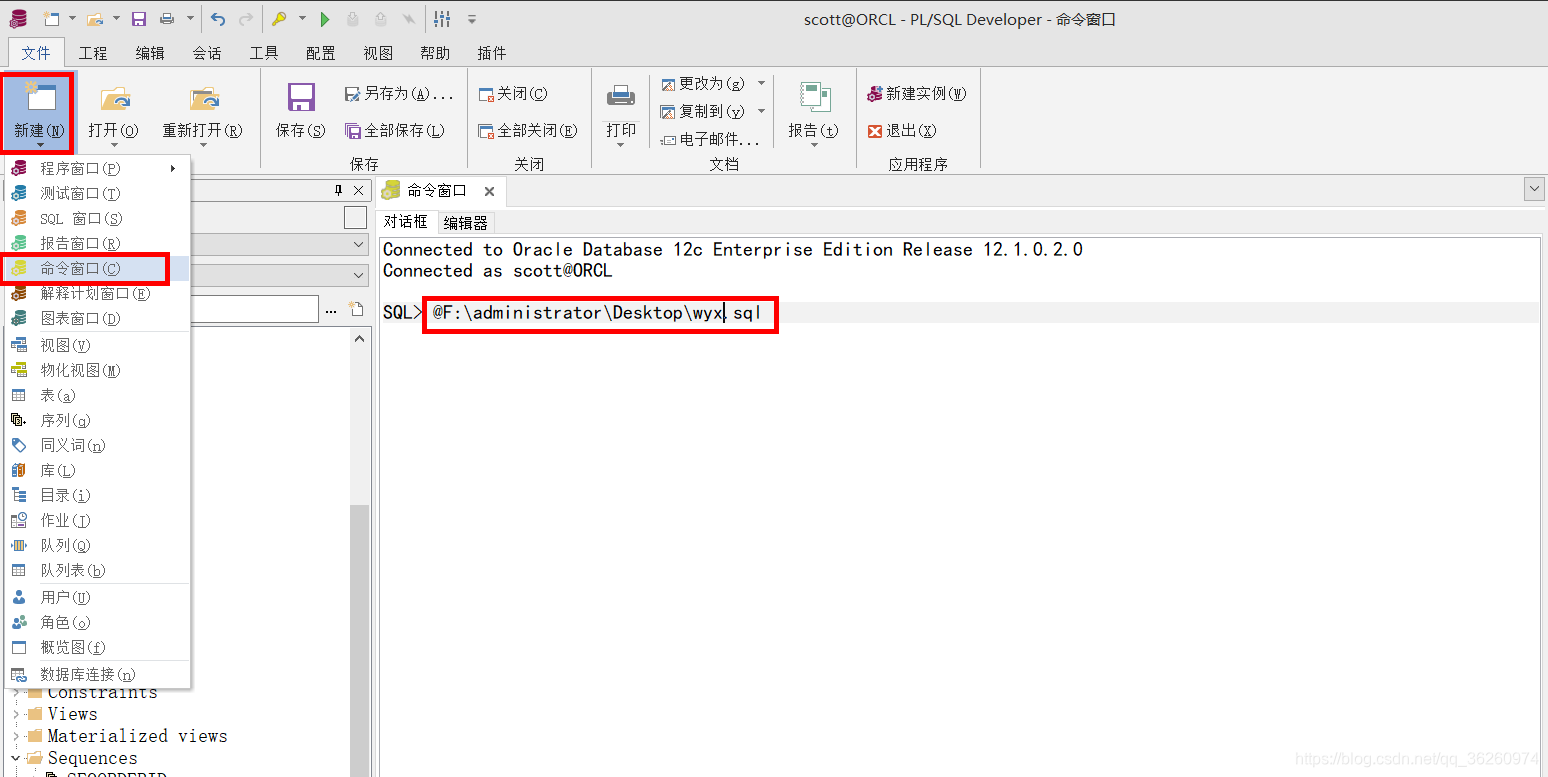1548x777 pixels.
Task: Choose 用户(U) from the New menu
Action: pos(95,597)
